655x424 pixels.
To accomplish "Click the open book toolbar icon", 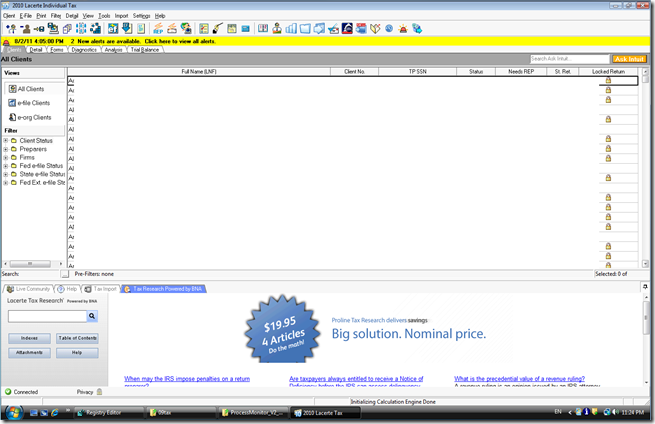I will 263,28.
